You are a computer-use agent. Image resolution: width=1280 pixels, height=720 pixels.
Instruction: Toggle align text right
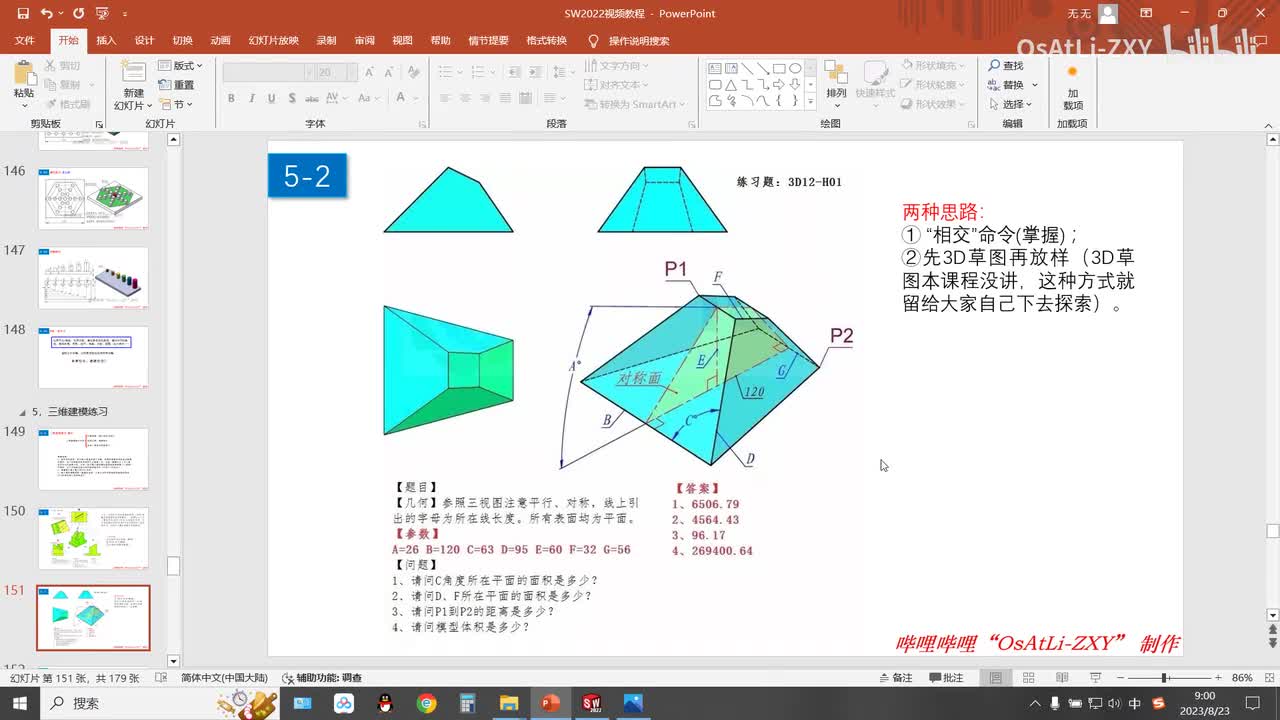click(485, 98)
